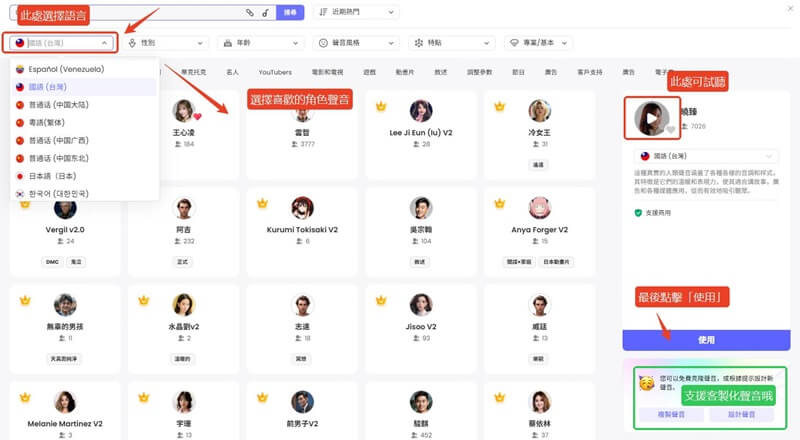Select the 蔡依林 voice avatar
The height and width of the screenshot is (440, 800).
(x=539, y=402)
